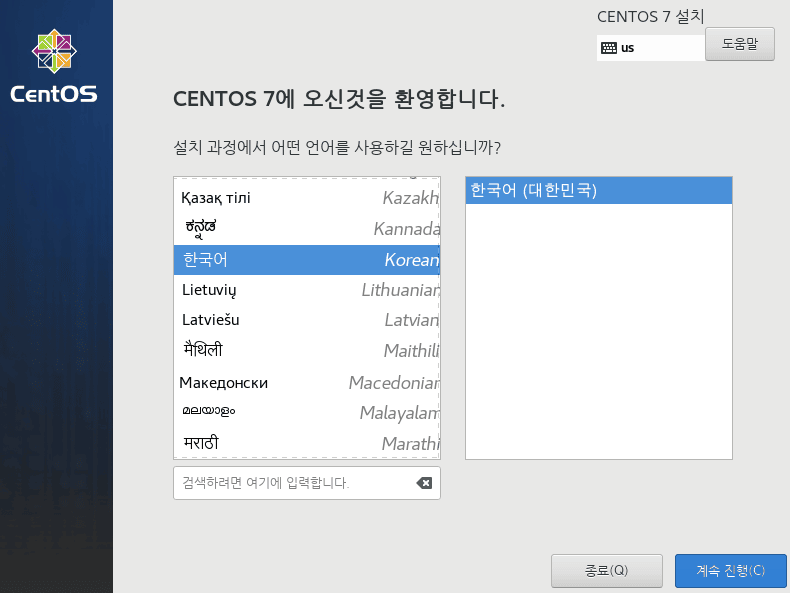Image resolution: width=790 pixels, height=593 pixels.
Task: Select Malayalam language row
Action: [307, 413]
